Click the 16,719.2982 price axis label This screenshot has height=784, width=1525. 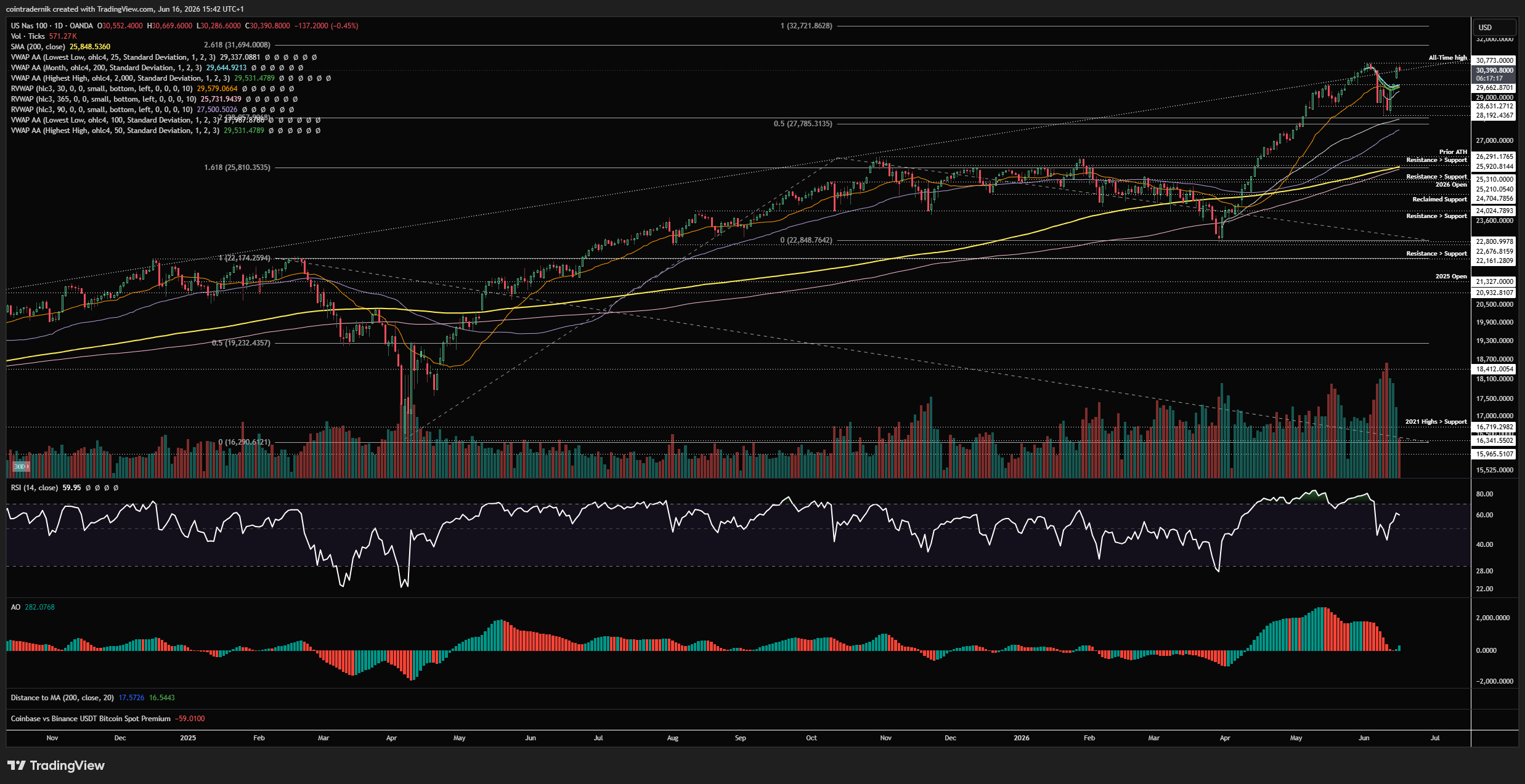point(1494,427)
